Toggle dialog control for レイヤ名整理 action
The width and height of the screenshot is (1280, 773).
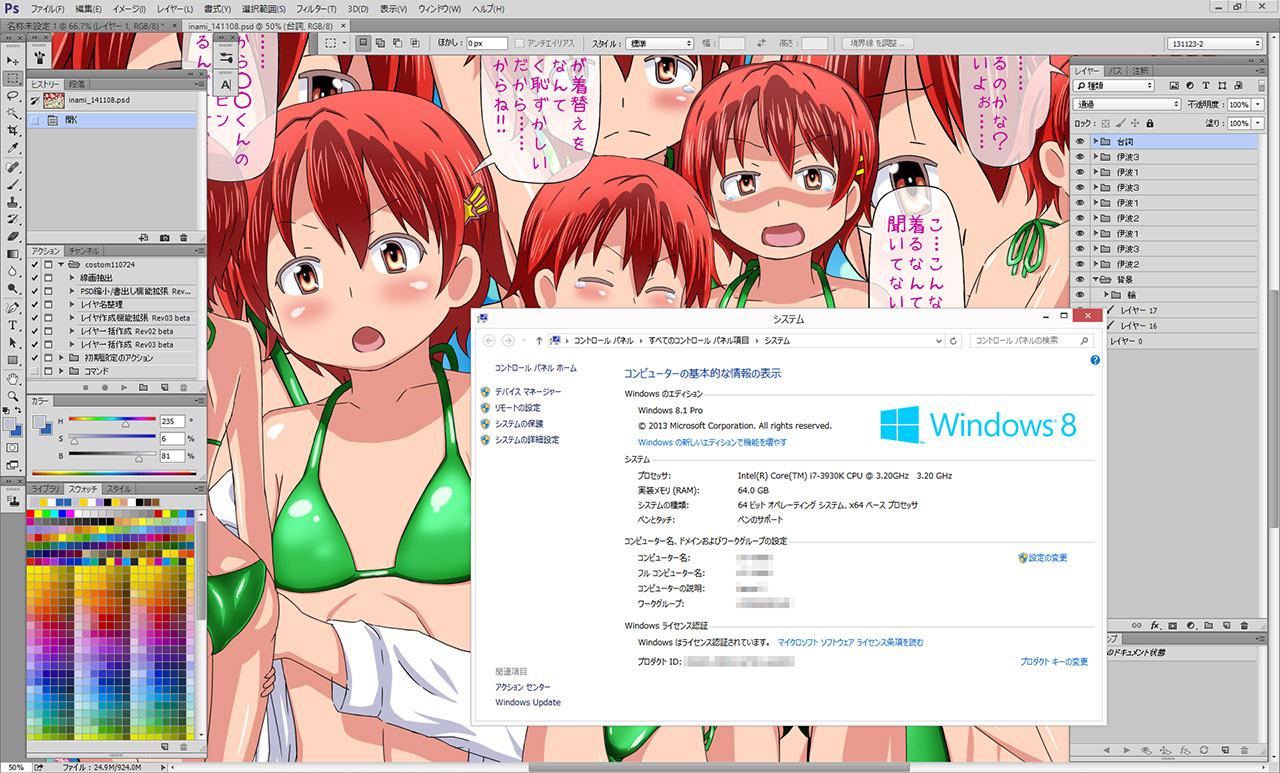[47, 304]
